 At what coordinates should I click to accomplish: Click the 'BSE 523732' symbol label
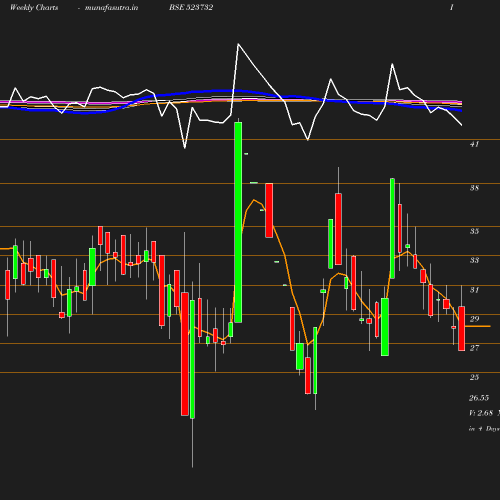tap(191, 8)
